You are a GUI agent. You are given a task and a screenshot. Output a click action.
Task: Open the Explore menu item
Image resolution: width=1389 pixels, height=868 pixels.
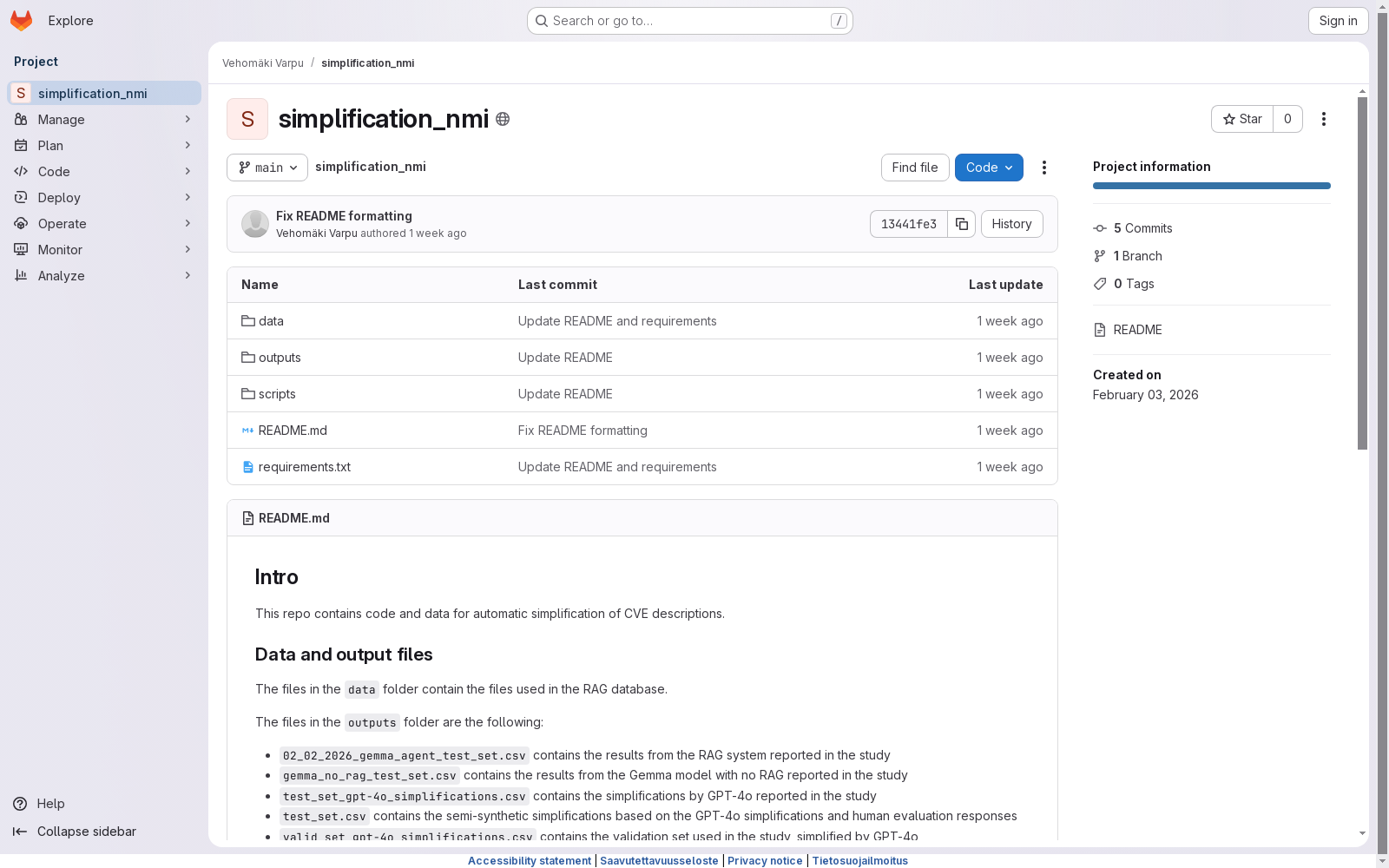[70, 20]
